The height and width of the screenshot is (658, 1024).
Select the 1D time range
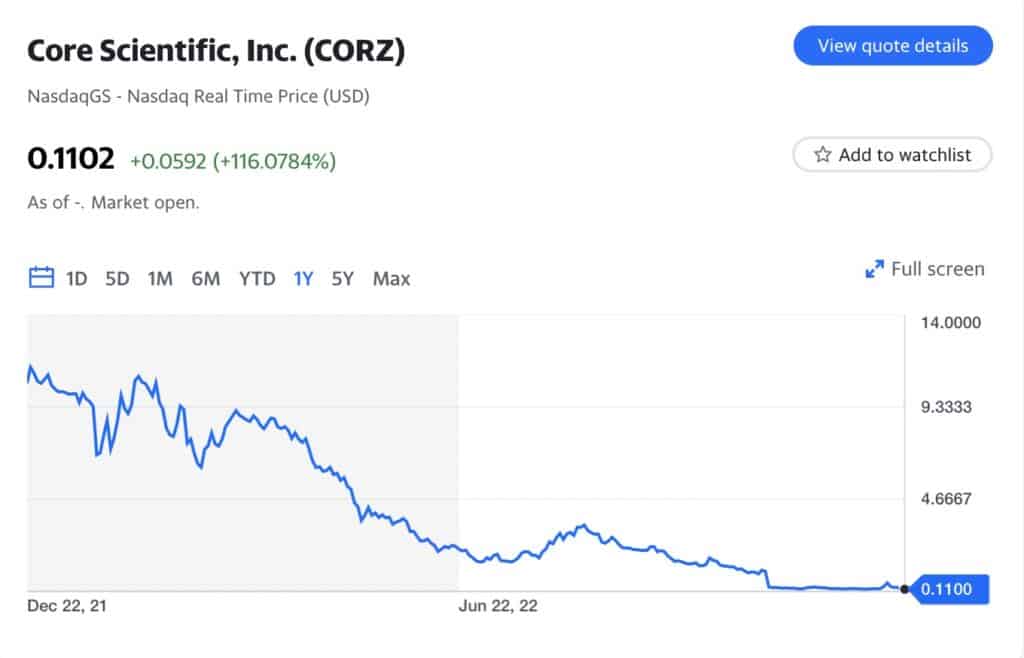tap(77, 279)
